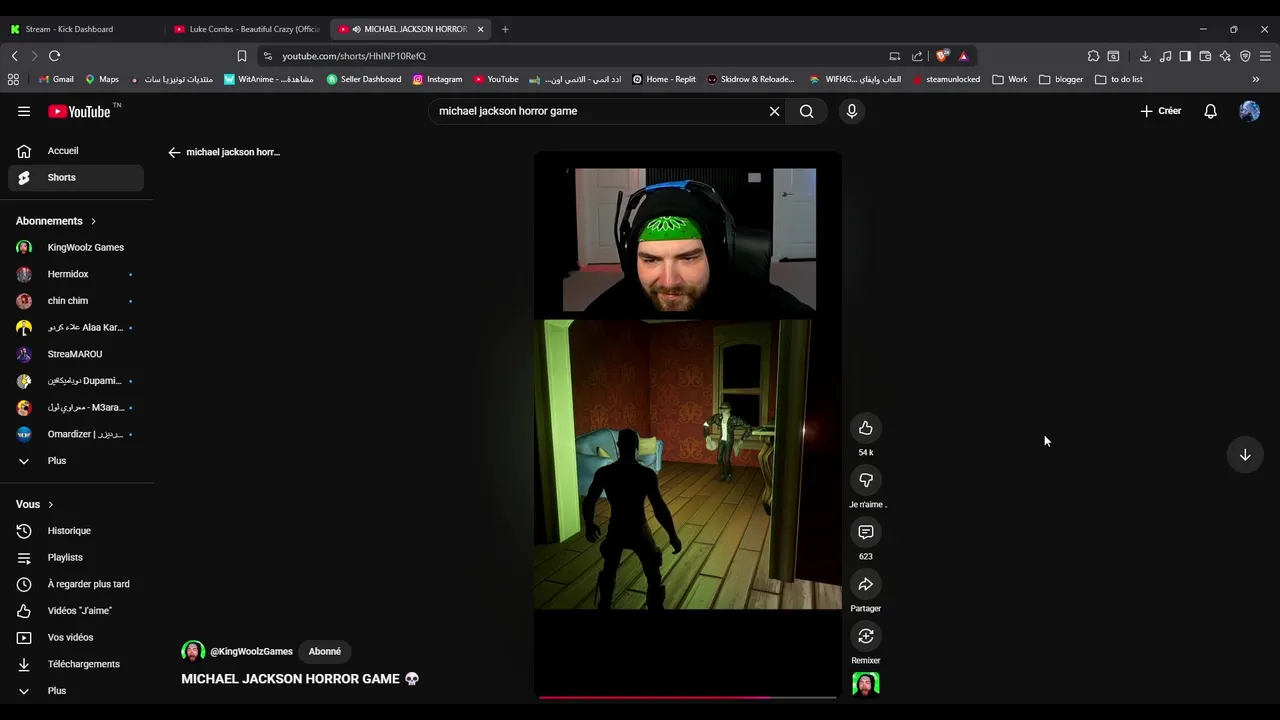Open the Brave Wallet icon
This screenshot has width=1280, height=720.
1205,56
